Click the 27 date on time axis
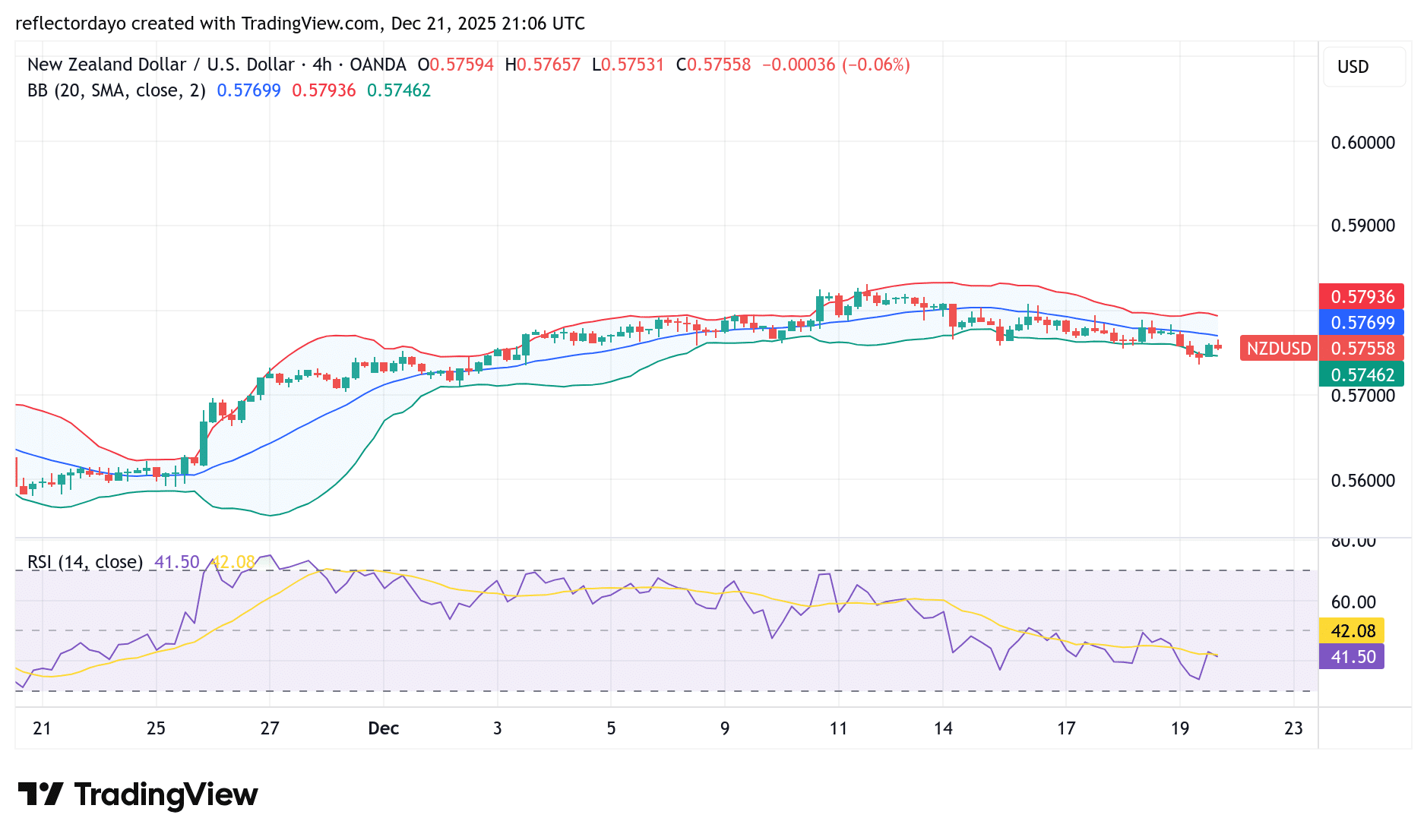The height and width of the screenshot is (840, 1427). [x=270, y=728]
